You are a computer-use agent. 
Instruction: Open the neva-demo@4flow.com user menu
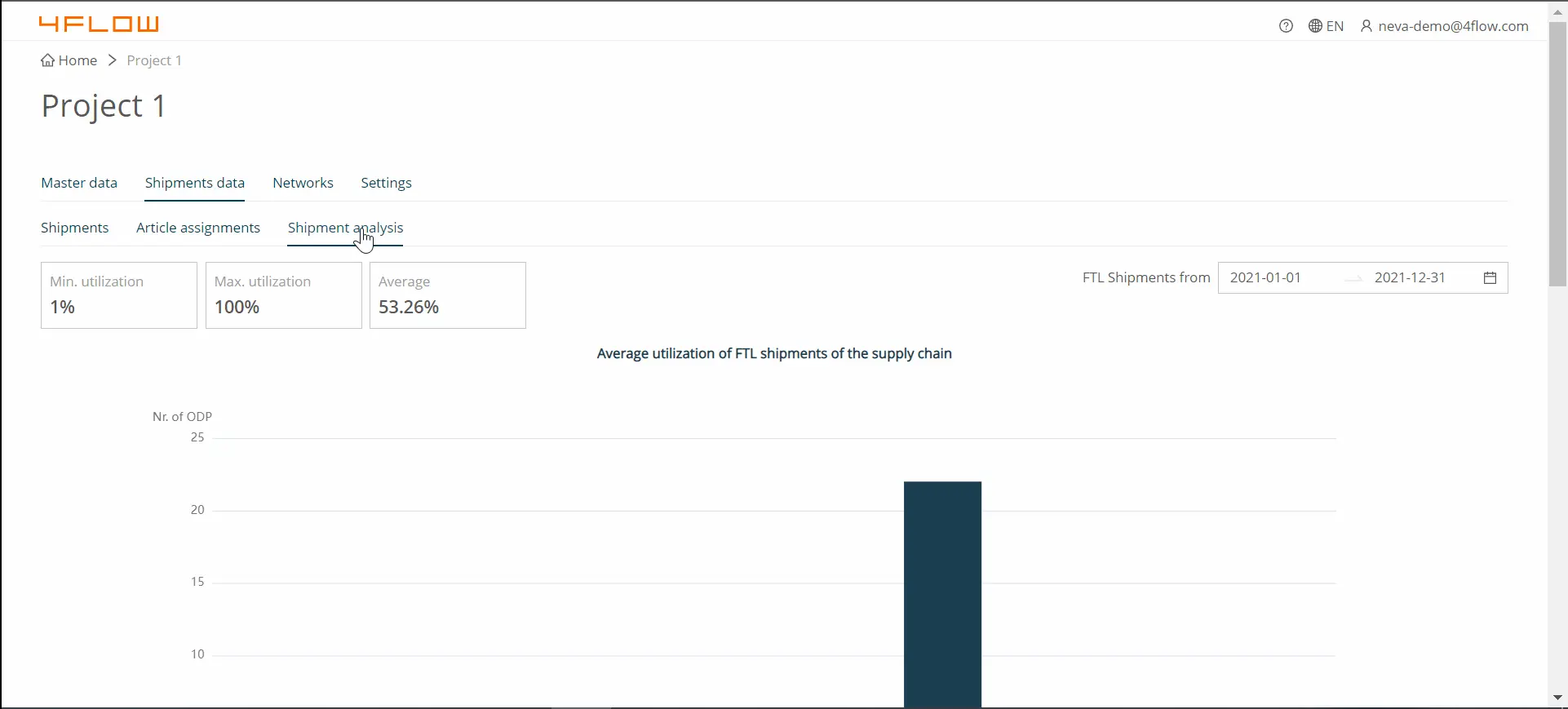(x=1444, y=26)
